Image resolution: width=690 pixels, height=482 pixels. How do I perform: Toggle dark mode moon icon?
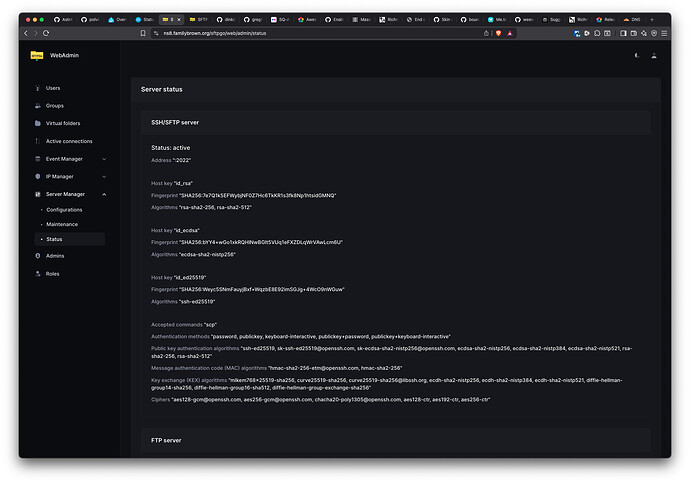pos(636,55)
